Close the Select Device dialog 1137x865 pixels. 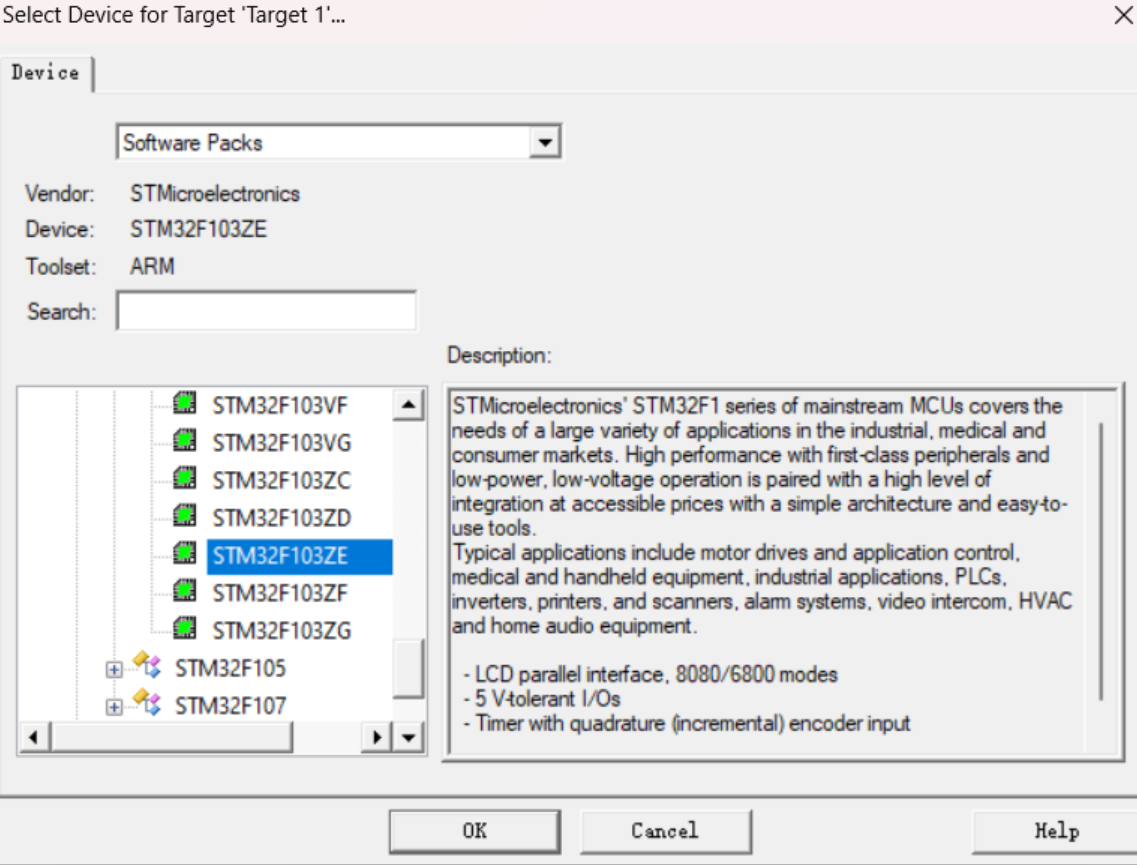[1122, 15]
